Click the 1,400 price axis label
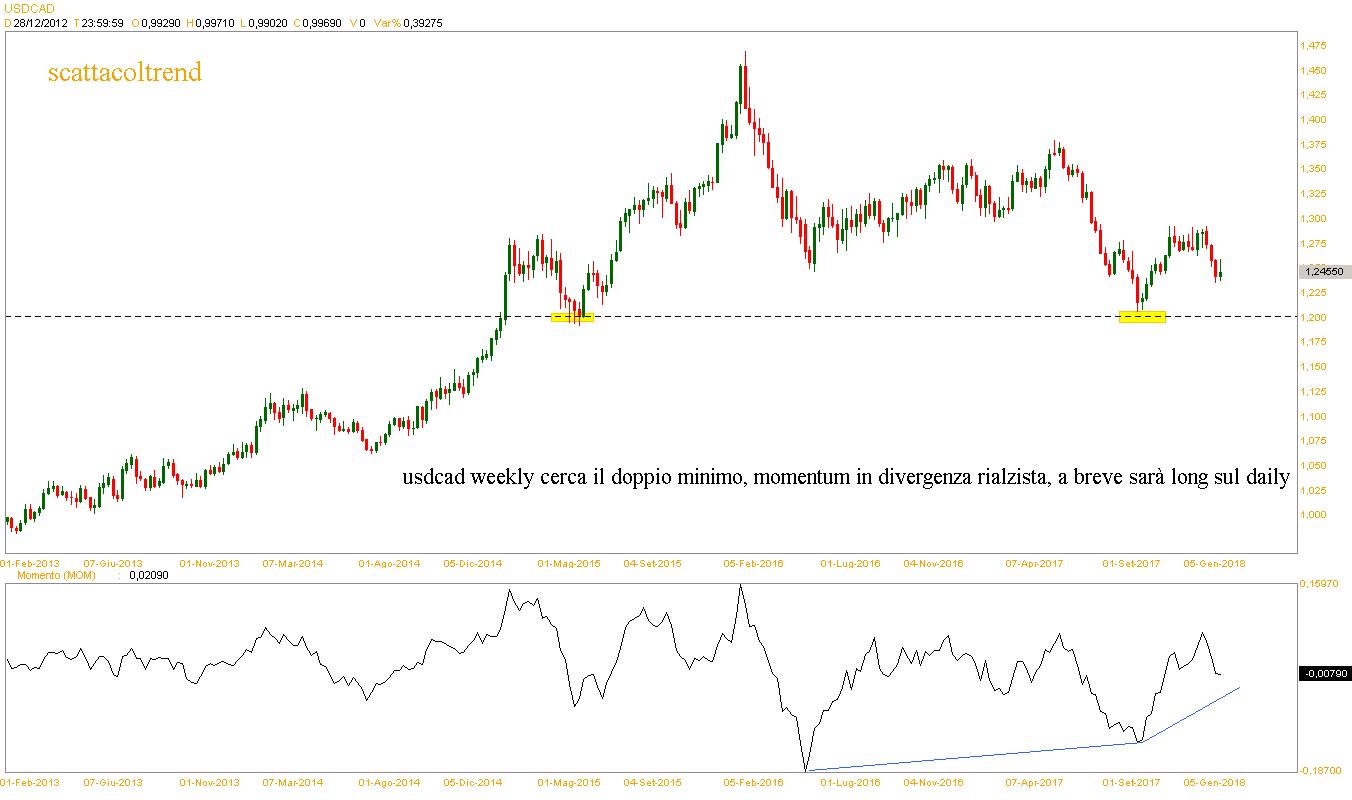 (1312, 120)
